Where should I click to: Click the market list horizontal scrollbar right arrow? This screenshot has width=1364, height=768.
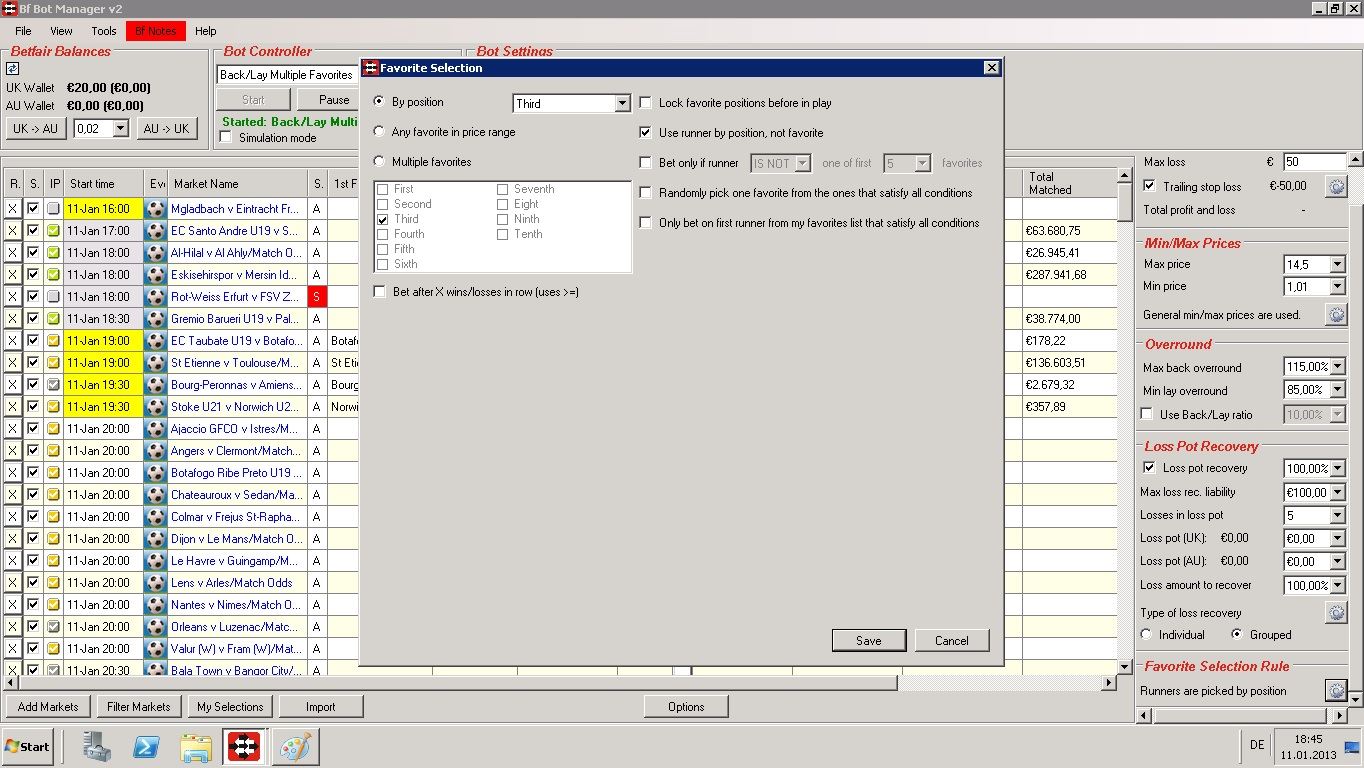[x=1108, y=683]
